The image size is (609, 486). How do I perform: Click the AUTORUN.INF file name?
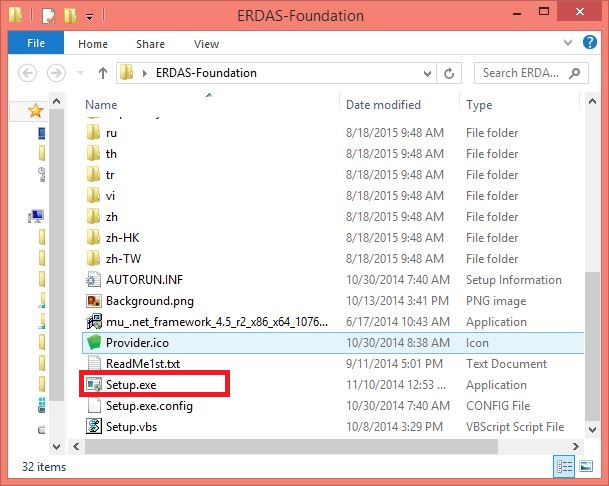[144, 280]
